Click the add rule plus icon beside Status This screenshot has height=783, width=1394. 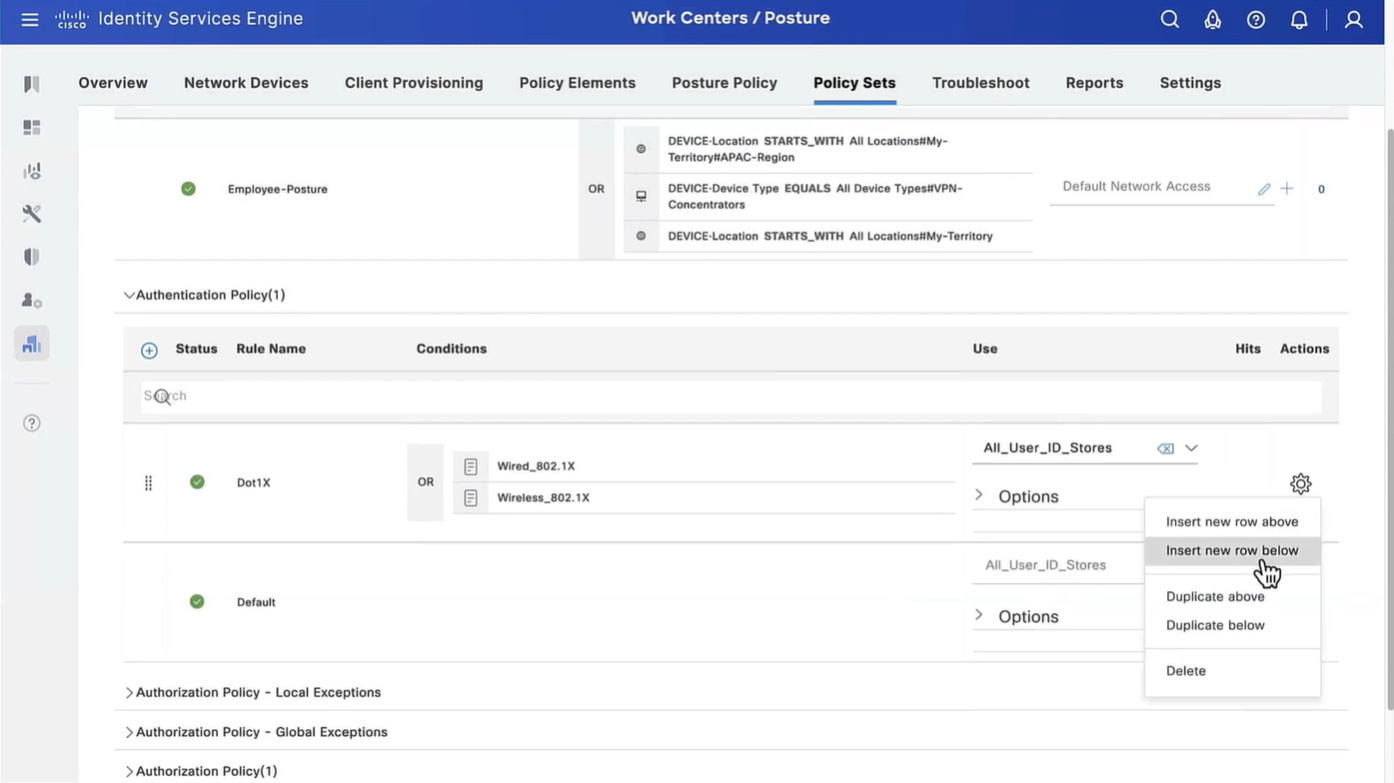pos(149,350)
